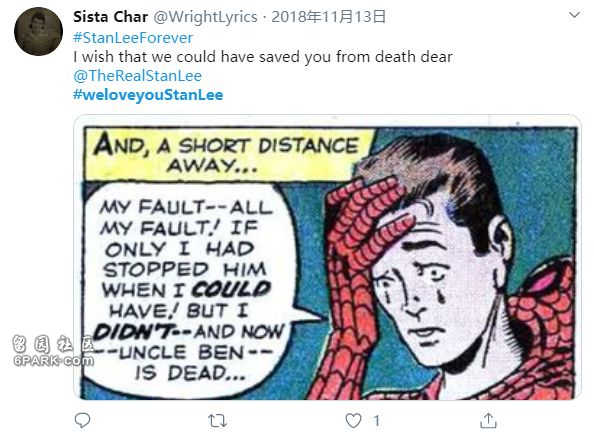Click the reply speech bubble icon
594x433 pixels.
click(82, 420)
